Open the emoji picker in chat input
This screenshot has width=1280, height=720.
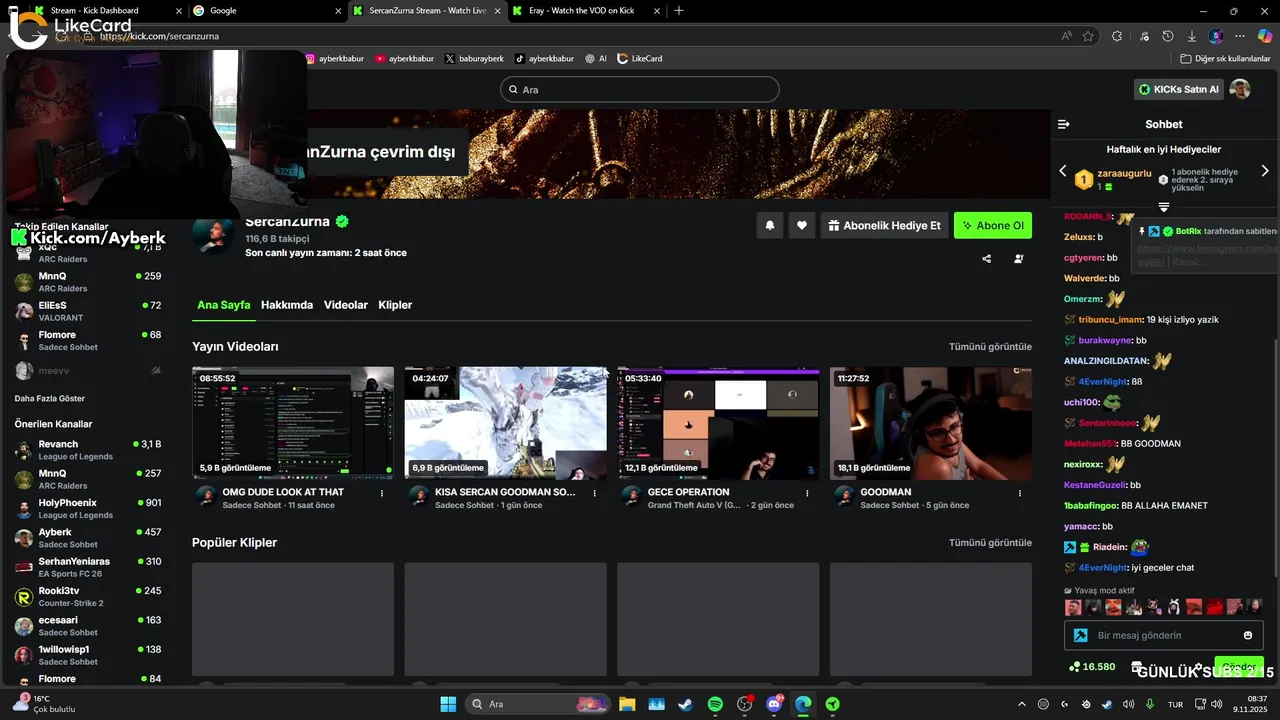[1247, 635]
